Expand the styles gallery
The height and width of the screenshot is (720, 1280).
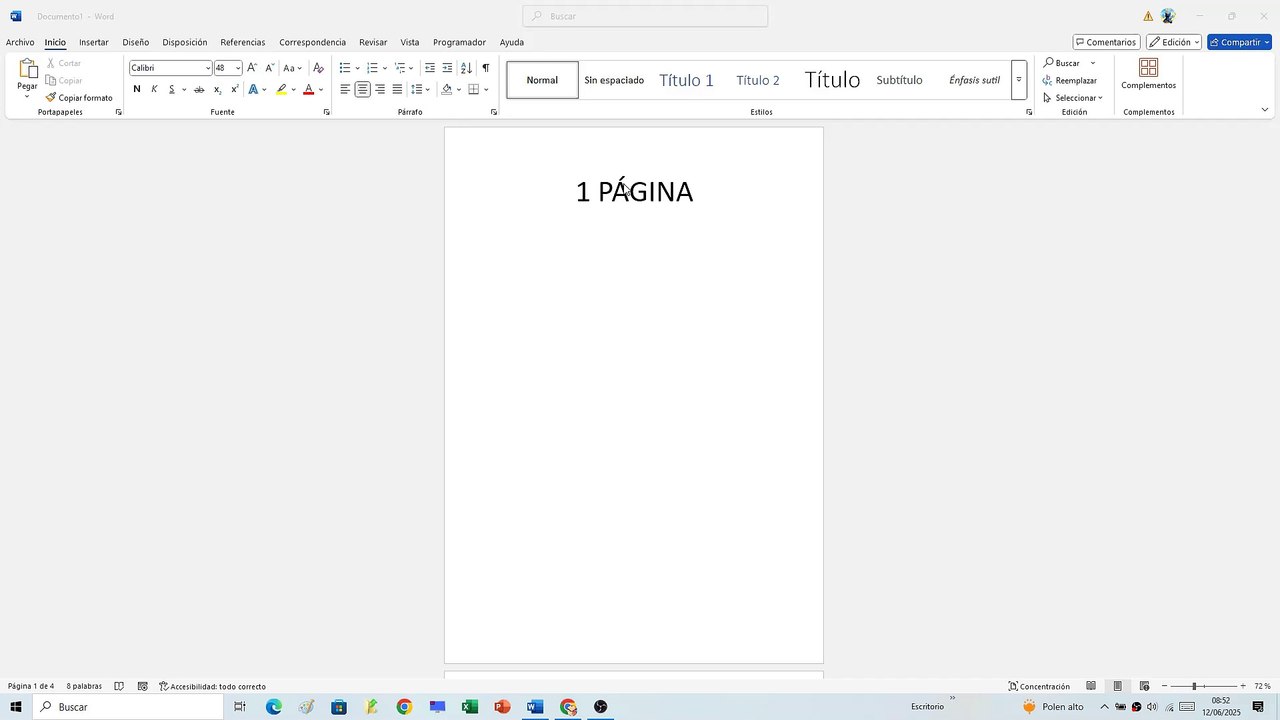click(x=1019, y=80)
